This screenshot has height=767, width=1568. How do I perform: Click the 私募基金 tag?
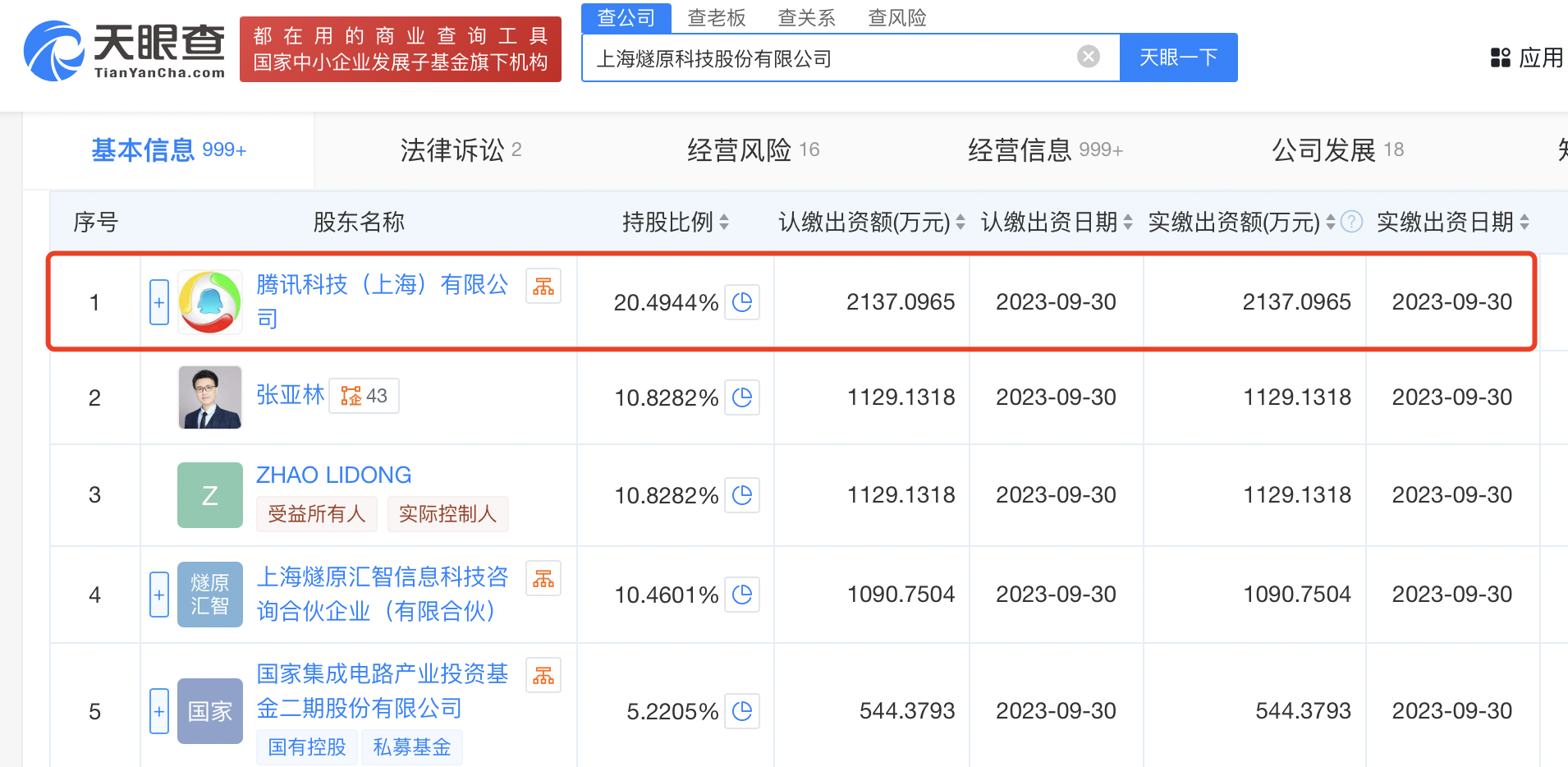pyautogui.click(x=412, y=747)
